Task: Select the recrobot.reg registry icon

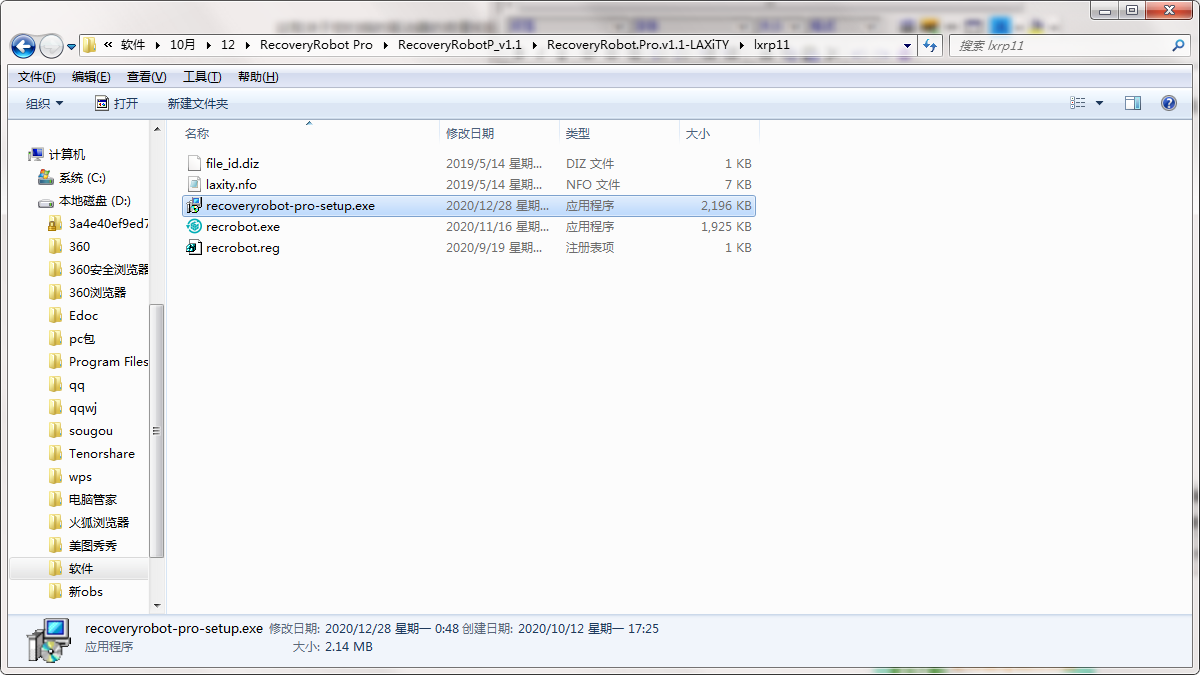Action: tap(195, 247)
